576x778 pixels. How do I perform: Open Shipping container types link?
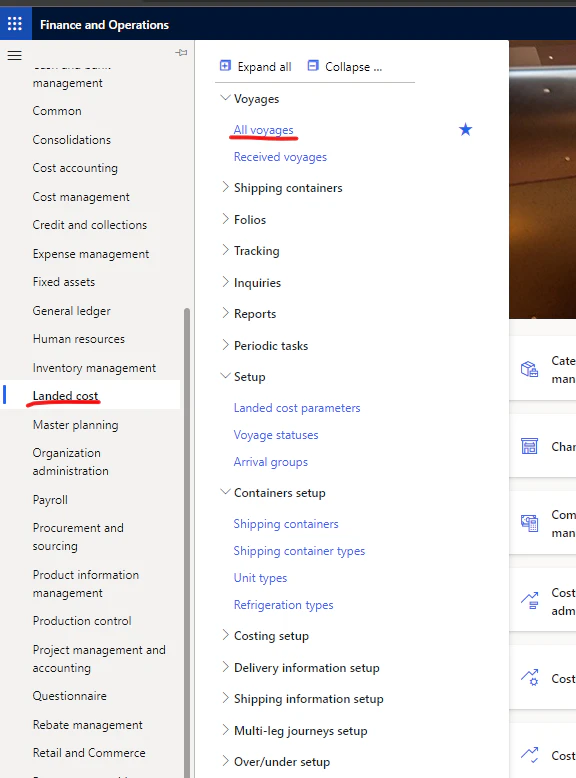pyautogui.click(x=299, y=551)
